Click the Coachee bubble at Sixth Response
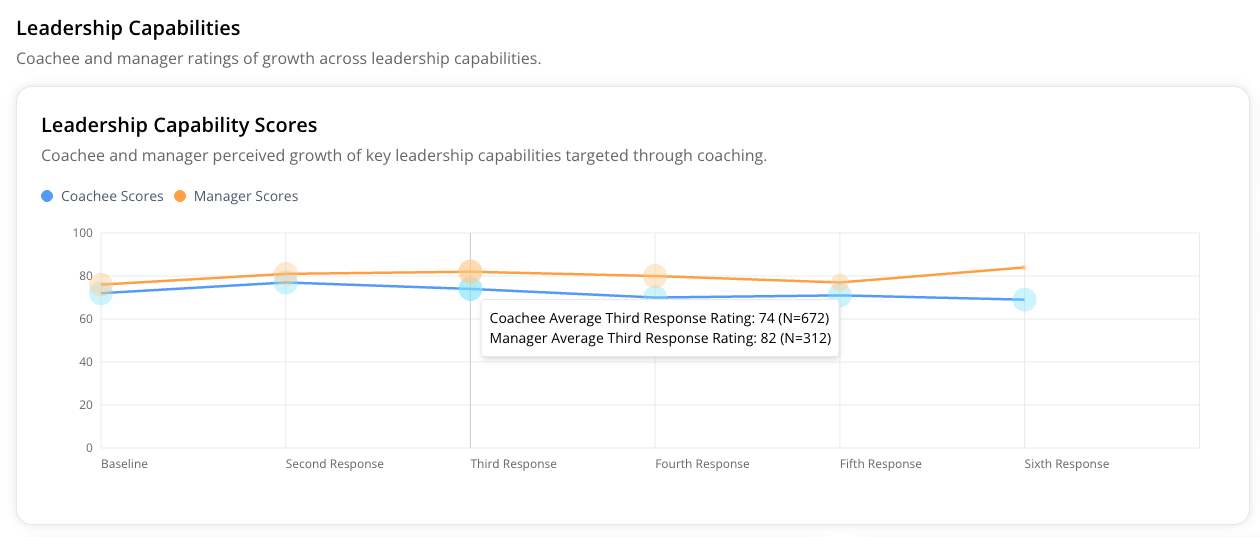The width and height of the screenshot is (1260, 537). click(1024, 299)
